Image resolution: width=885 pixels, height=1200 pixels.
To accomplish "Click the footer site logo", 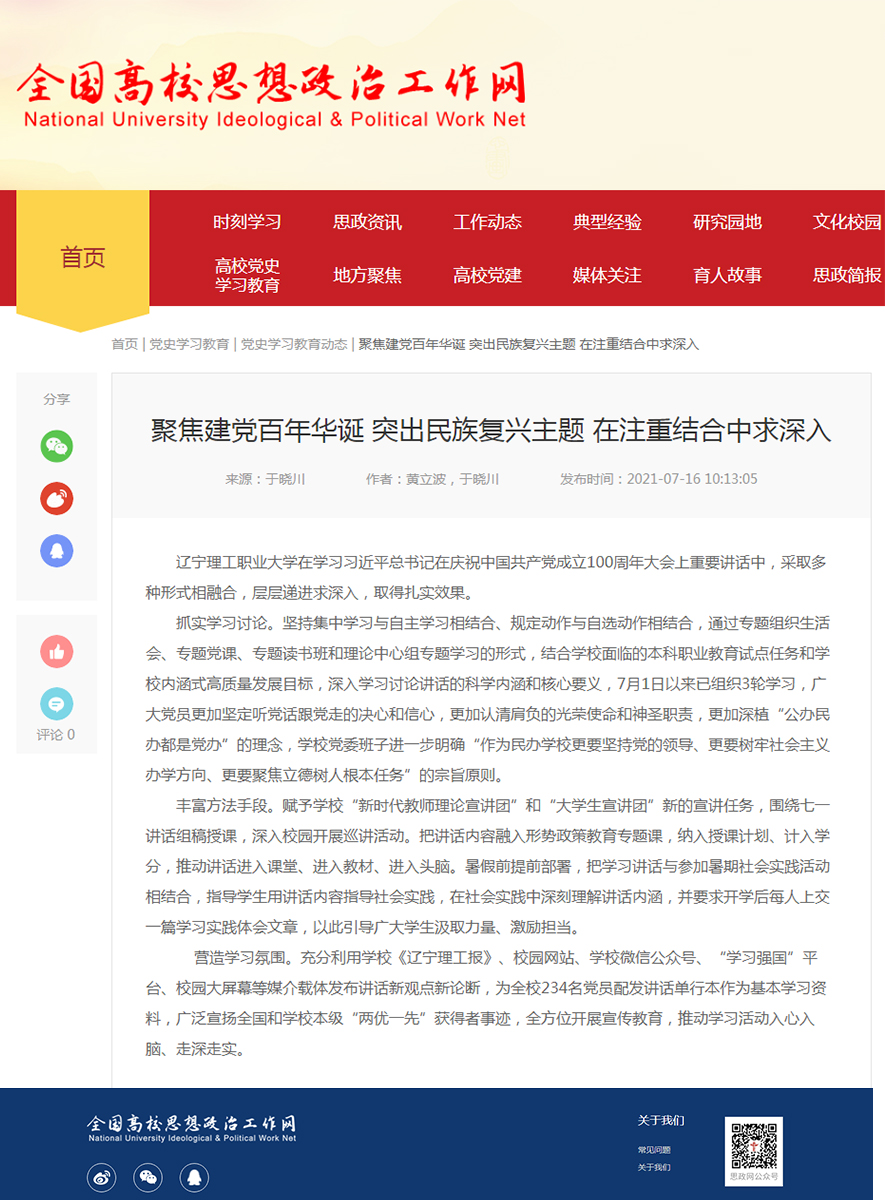I will coord(192,1128).
